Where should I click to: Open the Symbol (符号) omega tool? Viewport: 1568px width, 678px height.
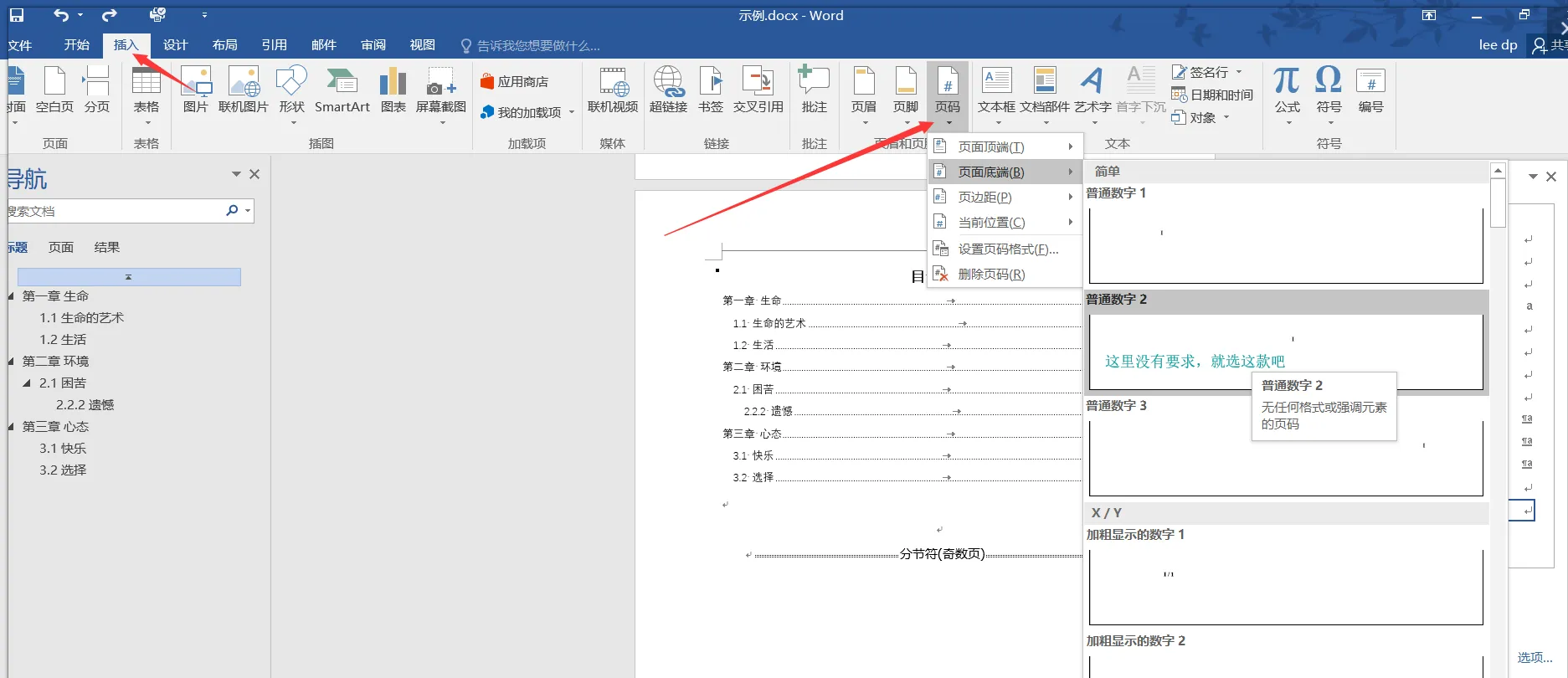(x=1329, y=90)
